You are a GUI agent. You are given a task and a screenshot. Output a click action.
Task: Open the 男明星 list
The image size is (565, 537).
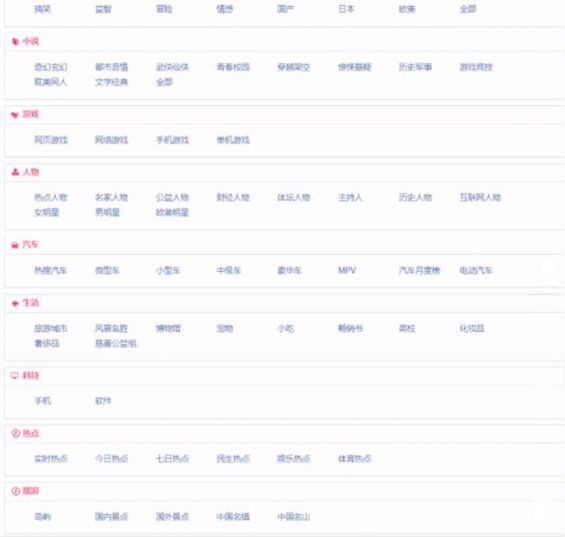click(107, 213)
